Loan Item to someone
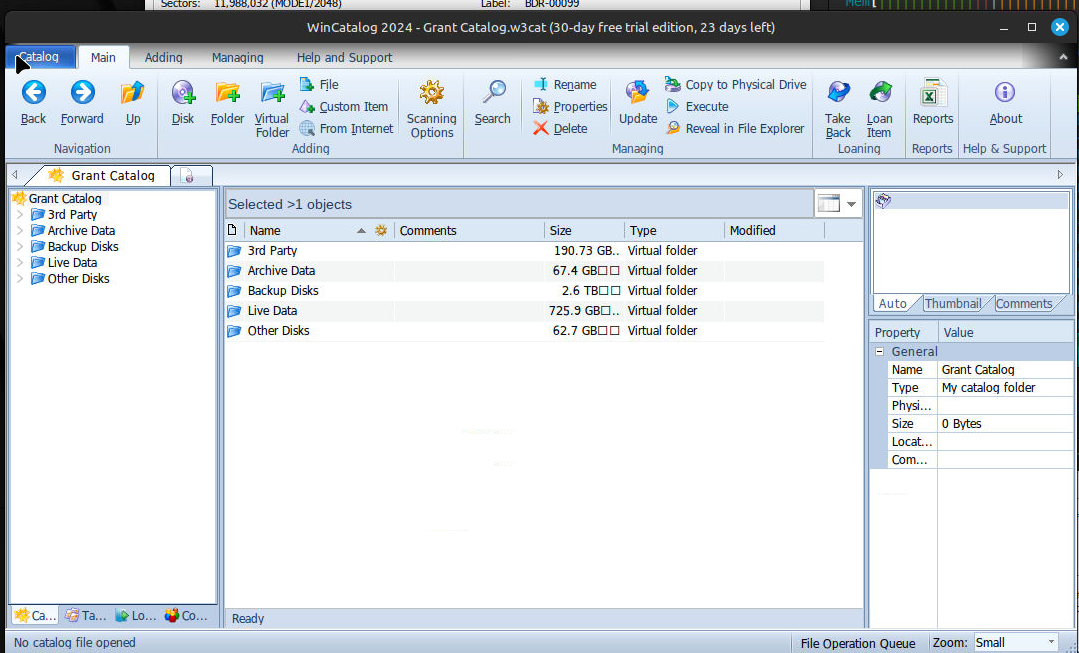 click(x=879, y=109)
